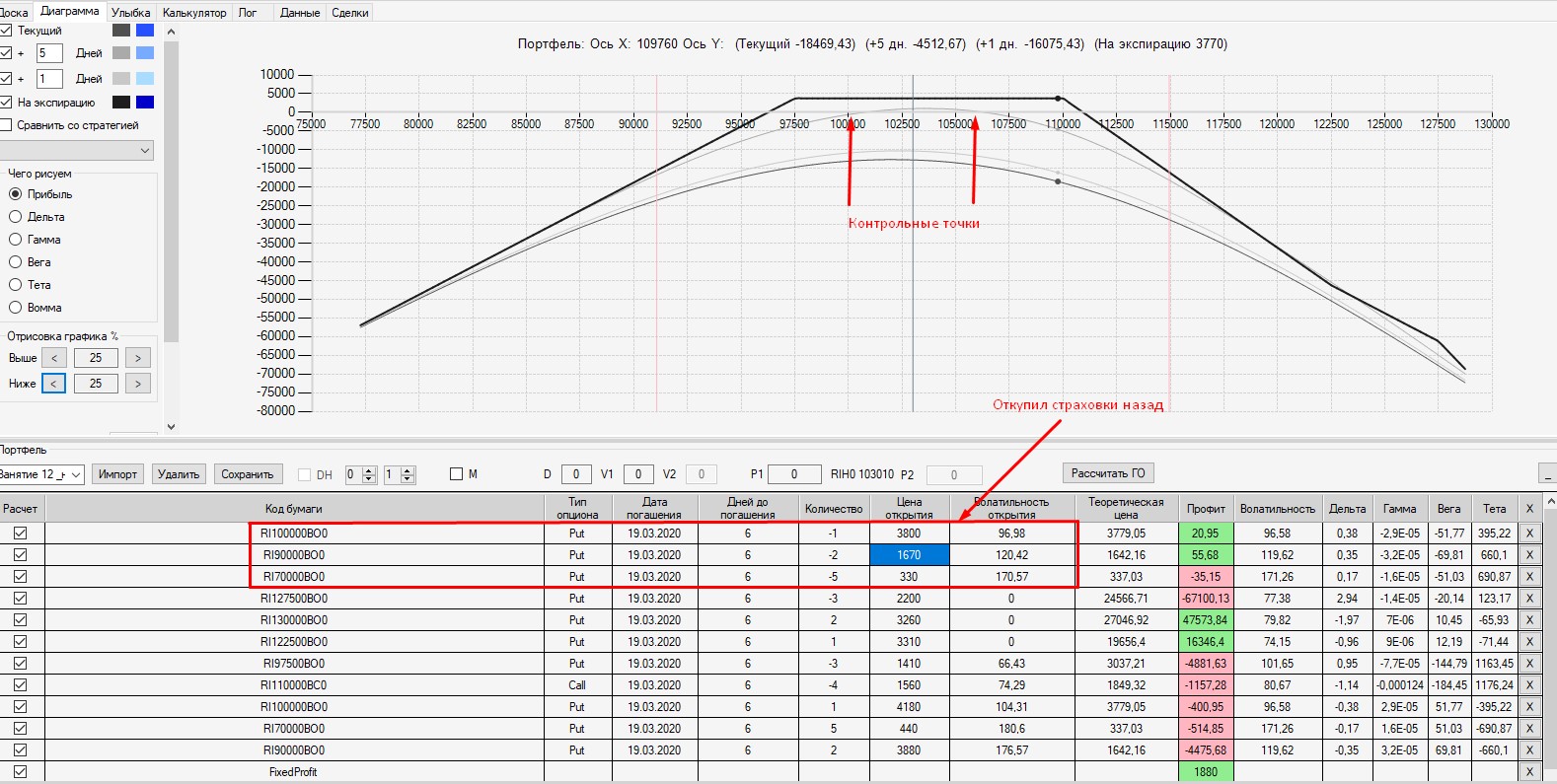The width and height of the screenshot is (1557, 784).
Task: Click X on RI70000BO0 row with open price 440
Action: 1529,729
